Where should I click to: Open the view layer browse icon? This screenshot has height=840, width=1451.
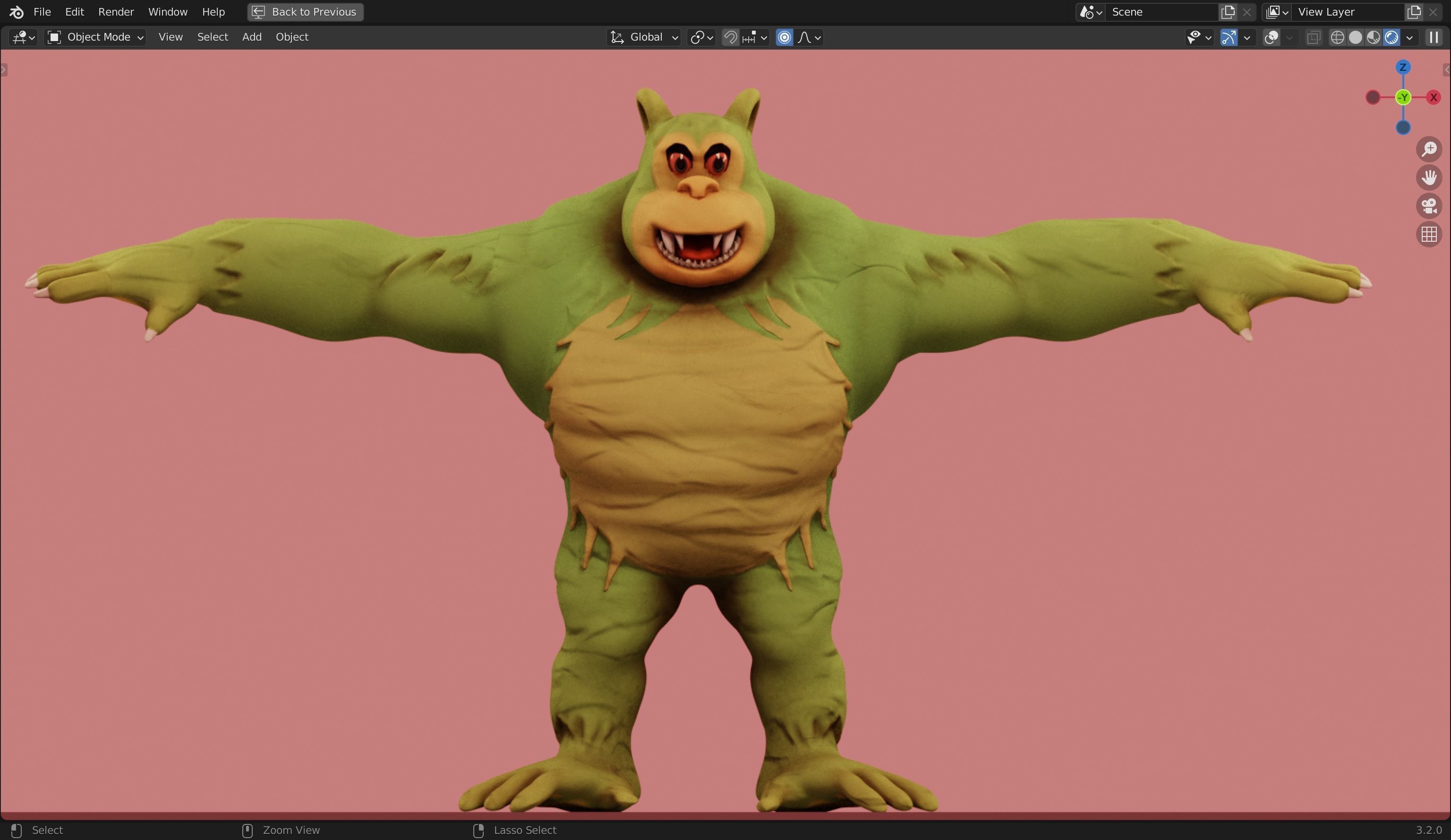[x=1277, y=12]
